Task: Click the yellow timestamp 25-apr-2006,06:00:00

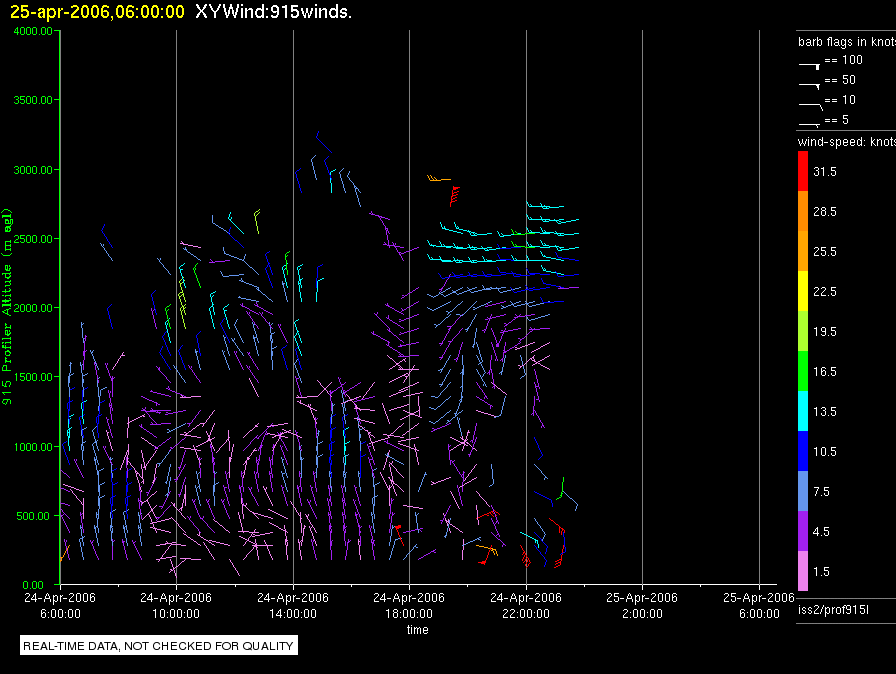Action: pos(97,12)
